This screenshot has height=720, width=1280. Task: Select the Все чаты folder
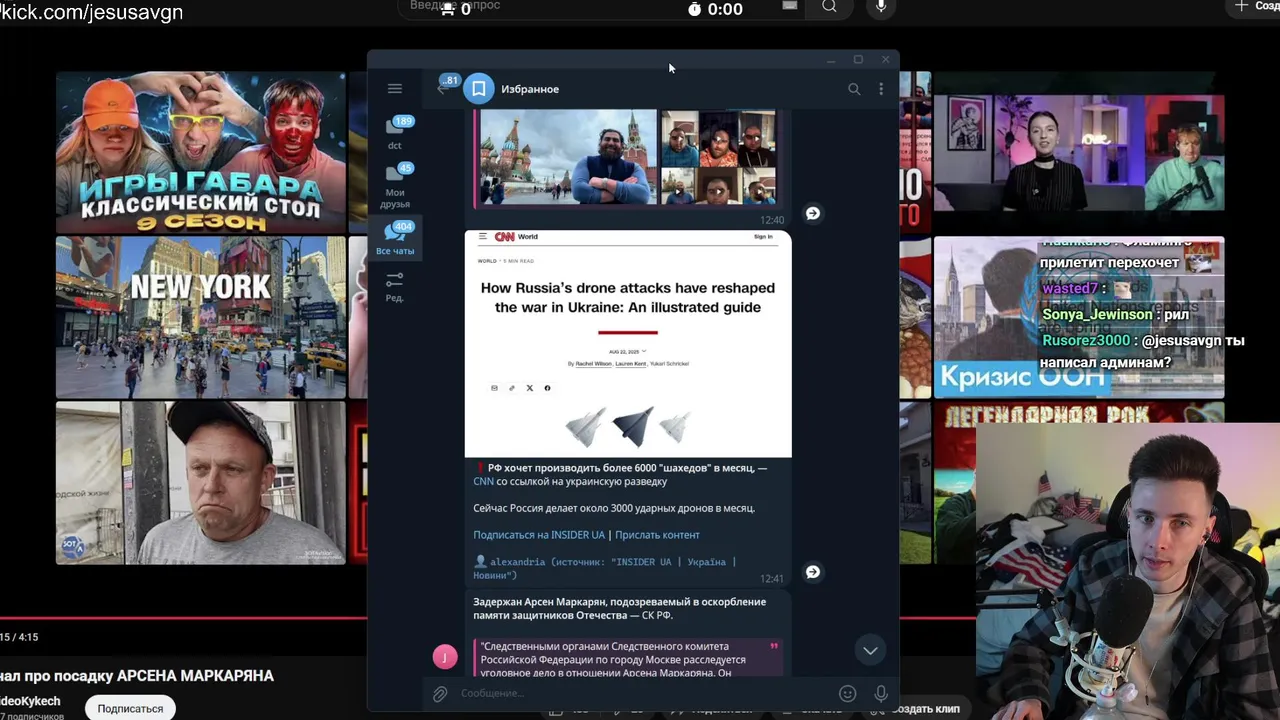396,239
